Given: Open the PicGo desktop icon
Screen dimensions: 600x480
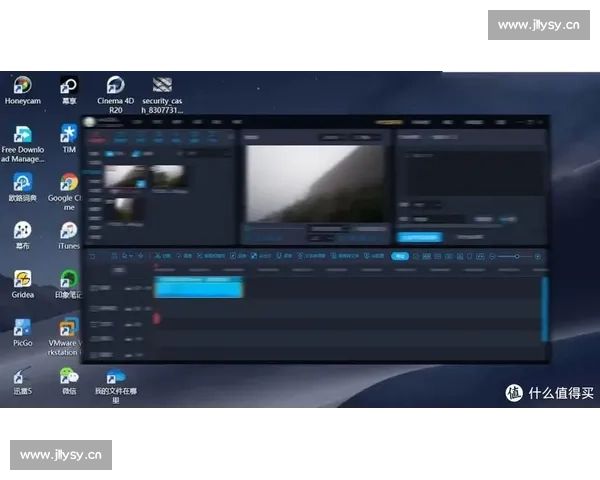Looking at the screenshot, I should coord(21,328).
